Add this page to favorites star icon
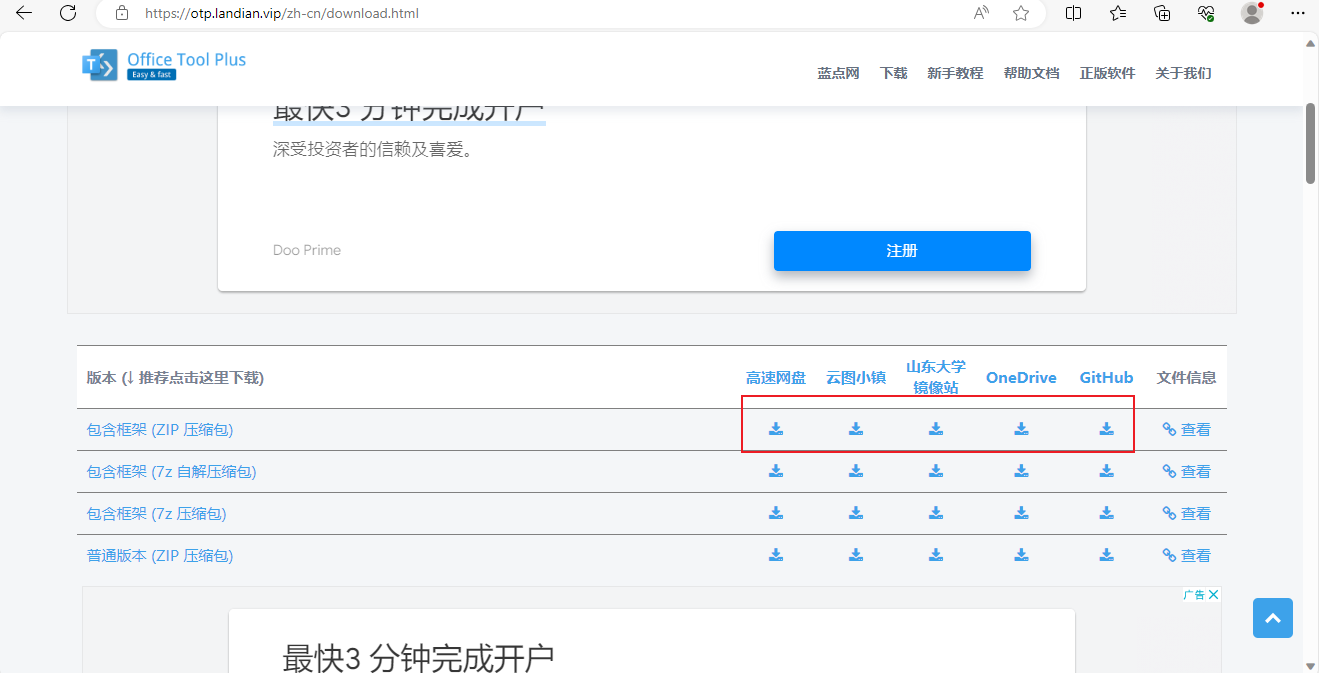The image size is (1319, 673). [1021, 13]
